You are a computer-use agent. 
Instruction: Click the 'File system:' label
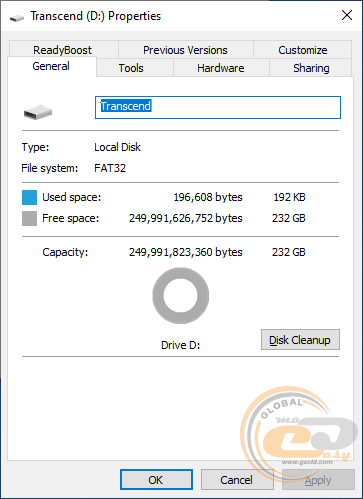click(50, 168)
